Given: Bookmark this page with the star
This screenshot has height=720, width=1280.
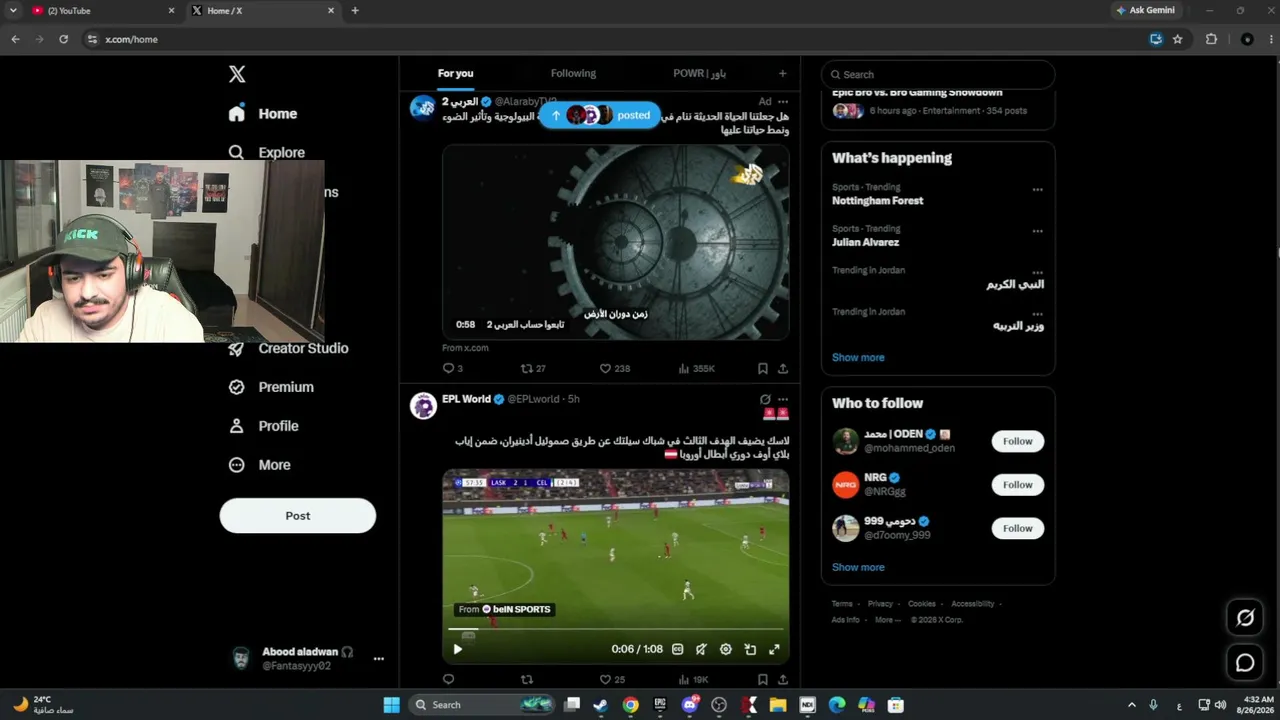Looking at the screenshot, I should 1178,39.
